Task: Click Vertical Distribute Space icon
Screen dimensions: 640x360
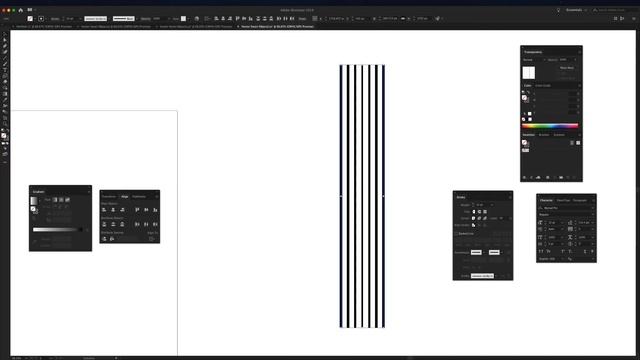Action: [104, 239]
